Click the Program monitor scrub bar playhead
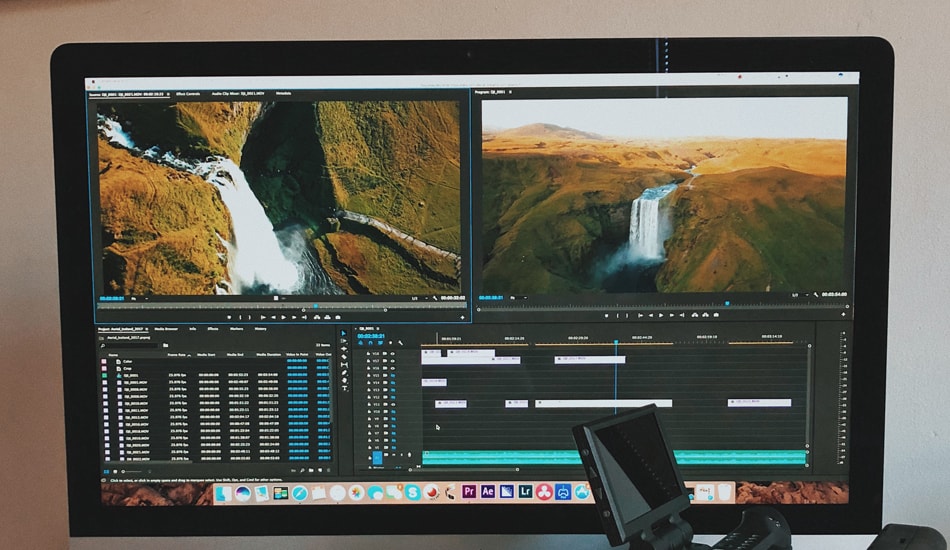The width and height of the screenshot is (950, 550). [727, 303]
